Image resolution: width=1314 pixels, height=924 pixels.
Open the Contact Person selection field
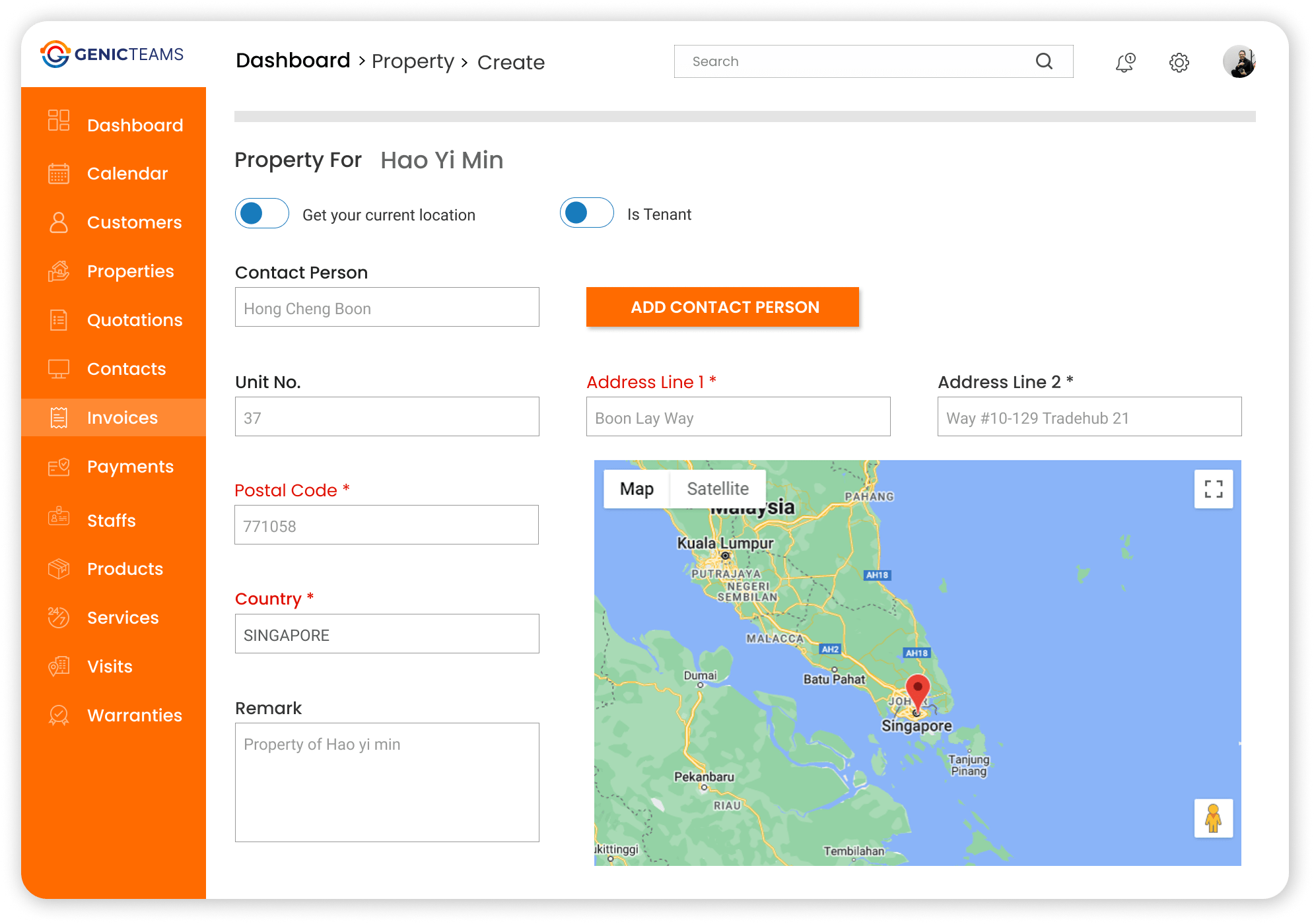click(x=387, y=308)
